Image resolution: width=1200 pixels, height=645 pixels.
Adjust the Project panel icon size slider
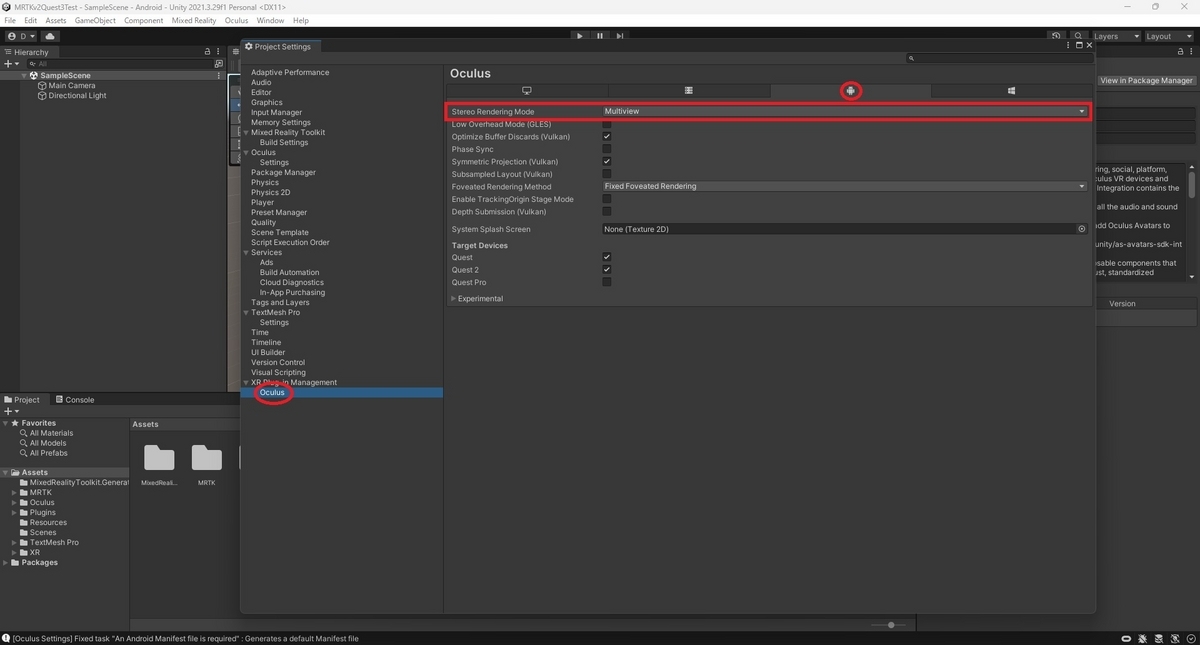click(890, 625)
